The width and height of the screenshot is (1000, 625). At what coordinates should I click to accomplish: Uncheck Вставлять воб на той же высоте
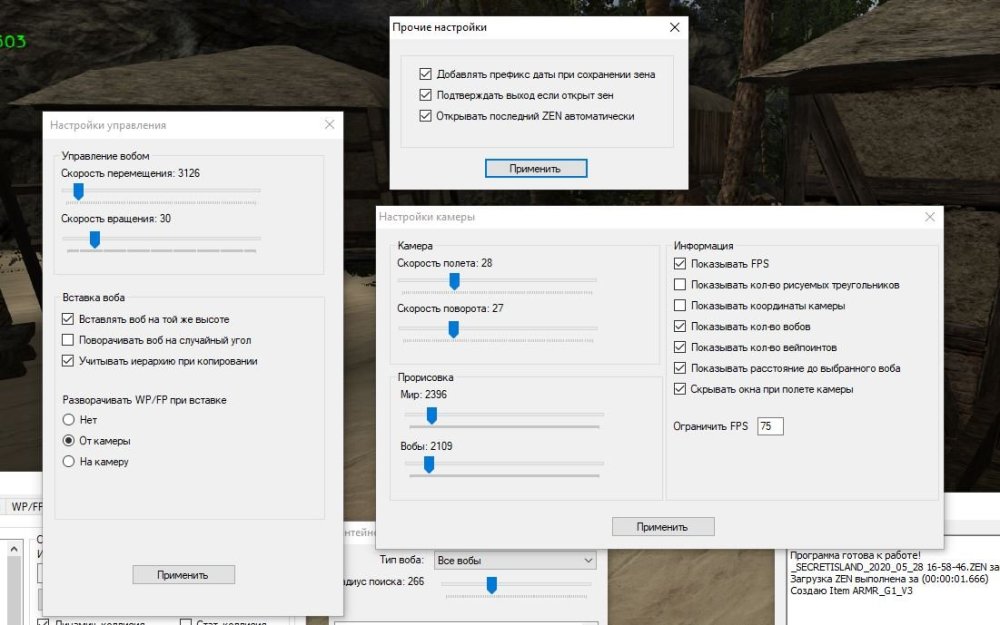click(68, 319)
